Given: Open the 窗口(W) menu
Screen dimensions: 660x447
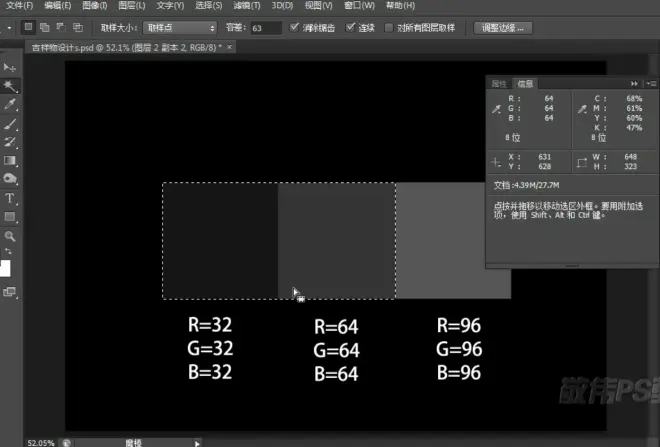Looking at the screenshot, I should coord(359,5).
